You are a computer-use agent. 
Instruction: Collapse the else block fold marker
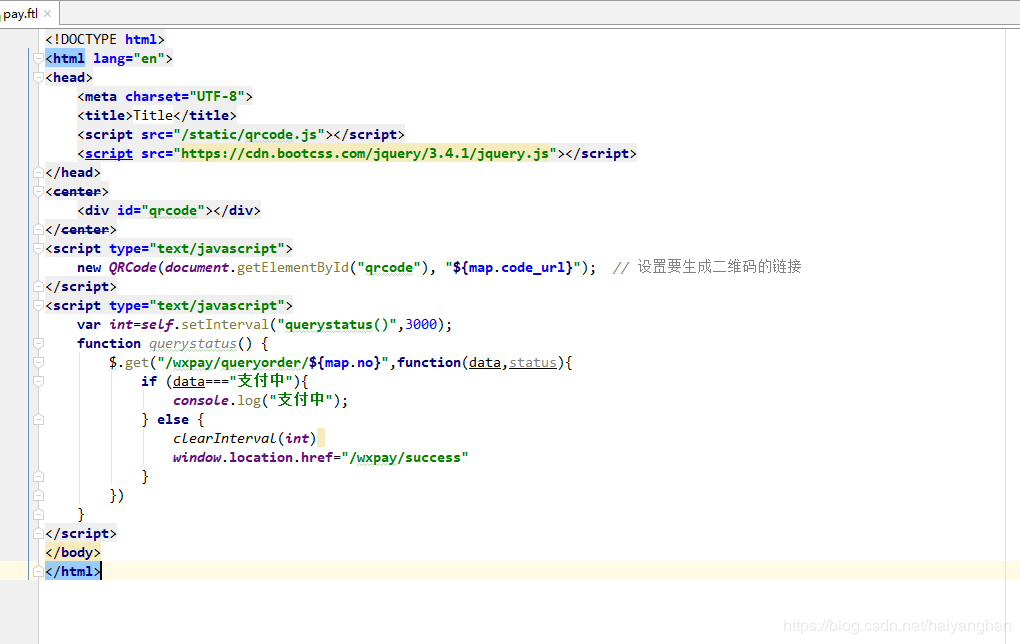tap(38, 420)
